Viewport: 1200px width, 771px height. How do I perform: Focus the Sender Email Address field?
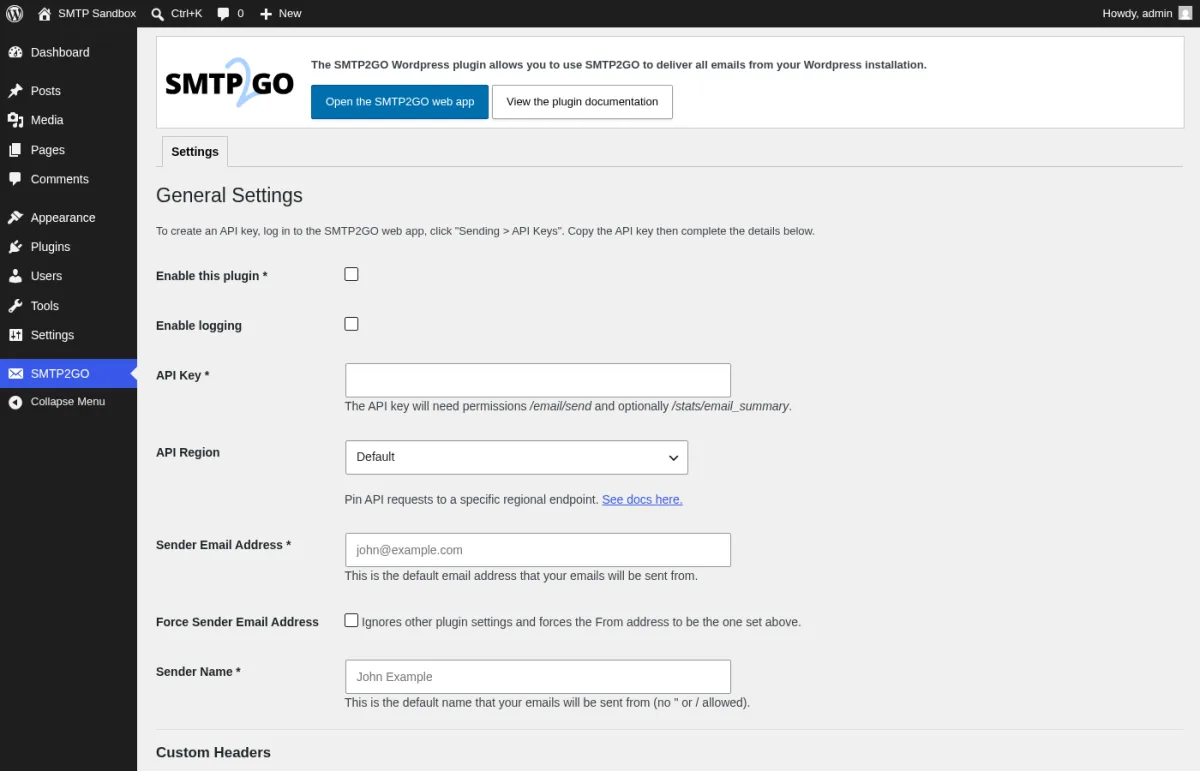tap(538, 550)
